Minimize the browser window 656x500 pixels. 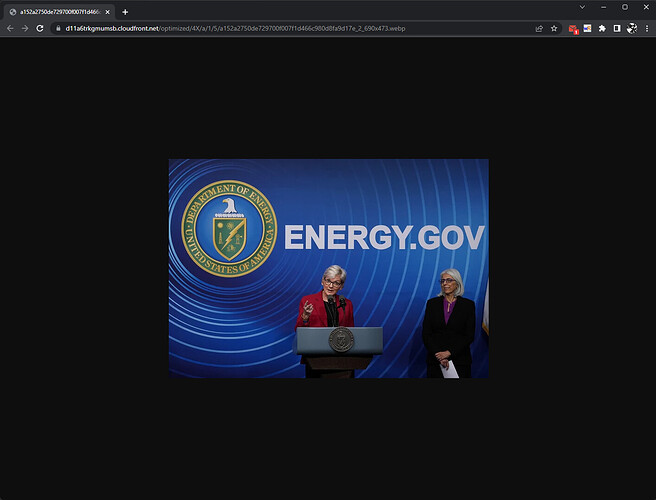(603, 7)
